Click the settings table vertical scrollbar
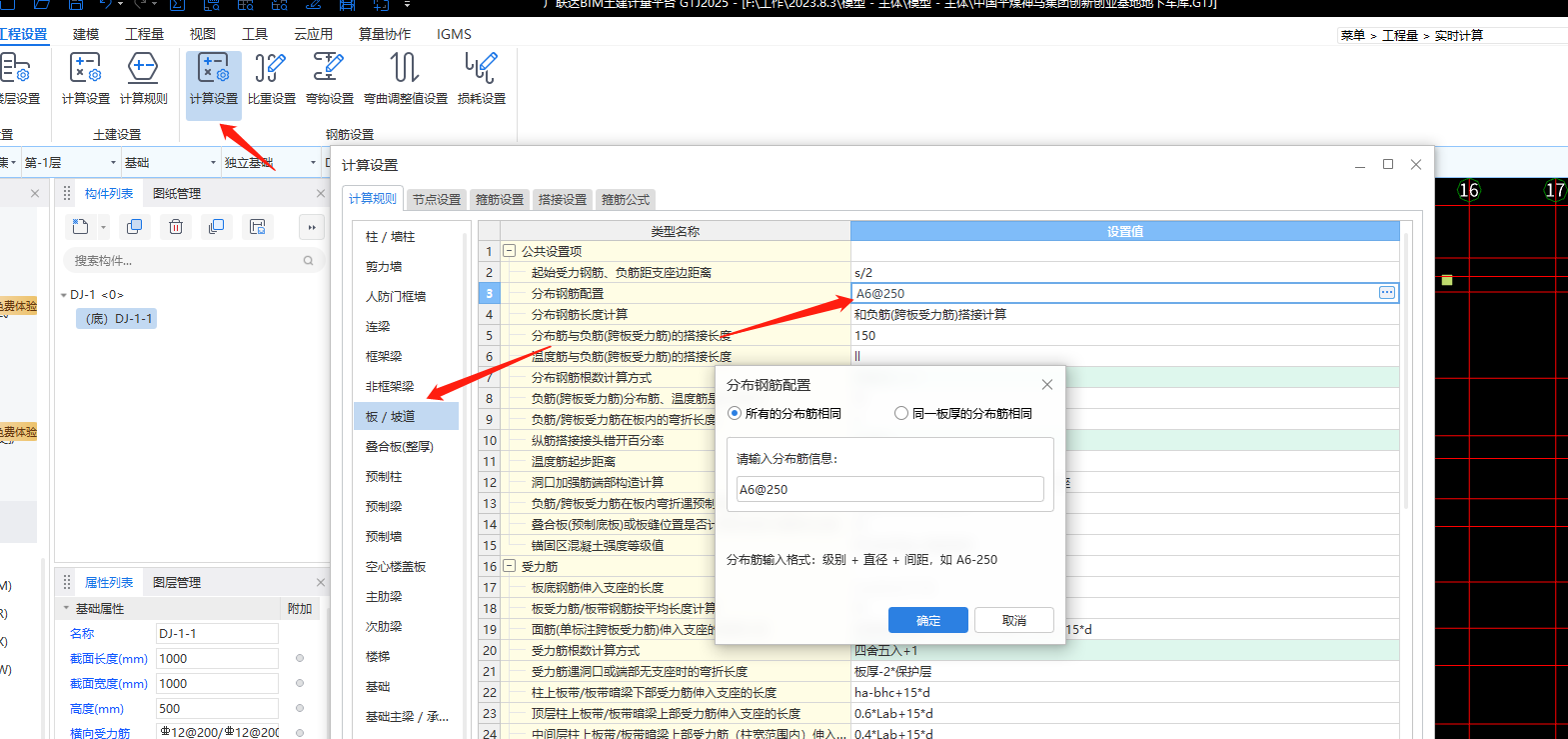 point(1406,370)
